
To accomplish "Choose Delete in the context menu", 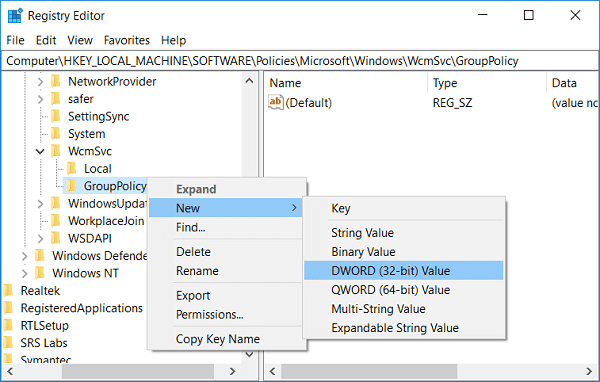I will (227, 252).
